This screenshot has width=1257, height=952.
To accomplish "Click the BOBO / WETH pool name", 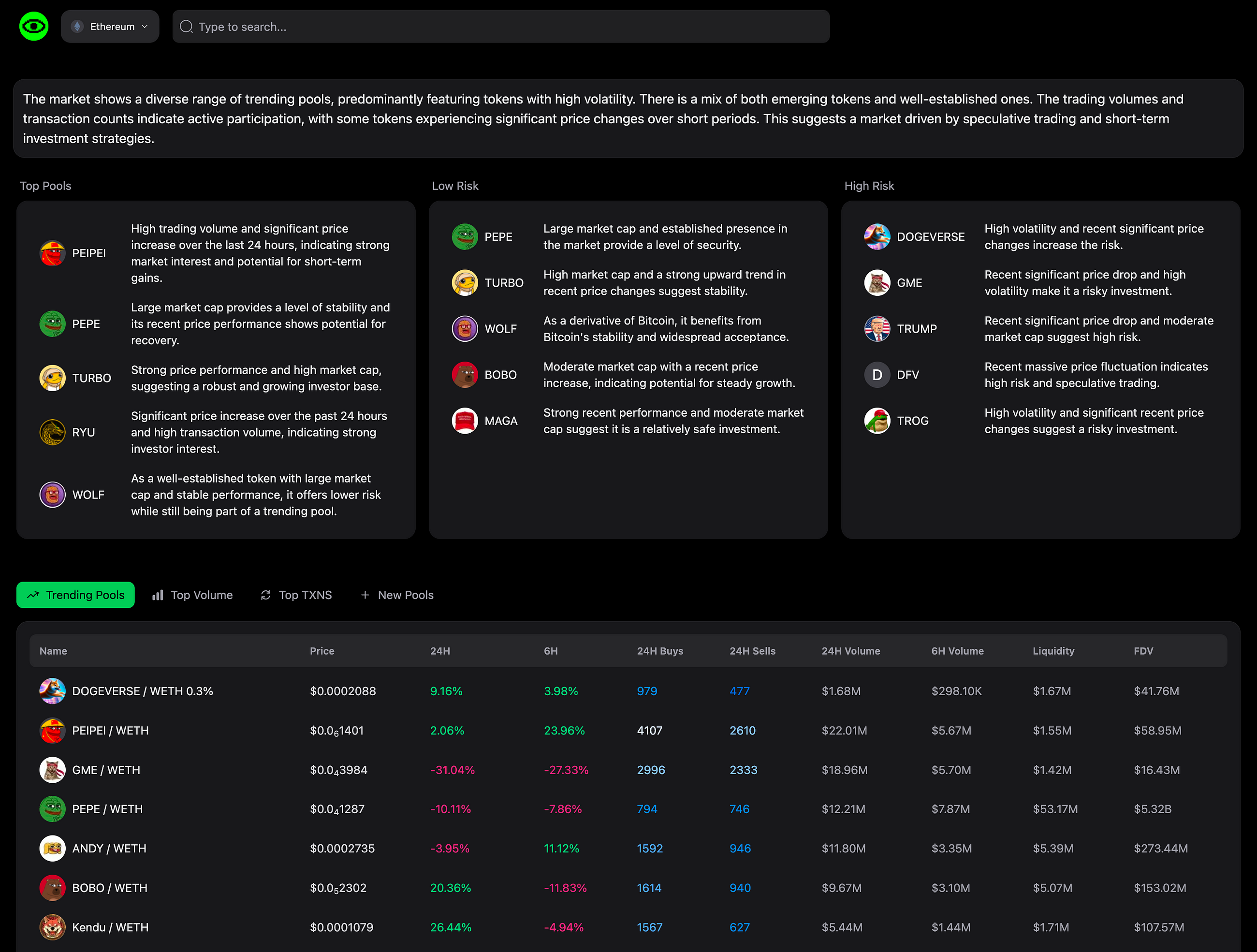I will tap(110, 887).
